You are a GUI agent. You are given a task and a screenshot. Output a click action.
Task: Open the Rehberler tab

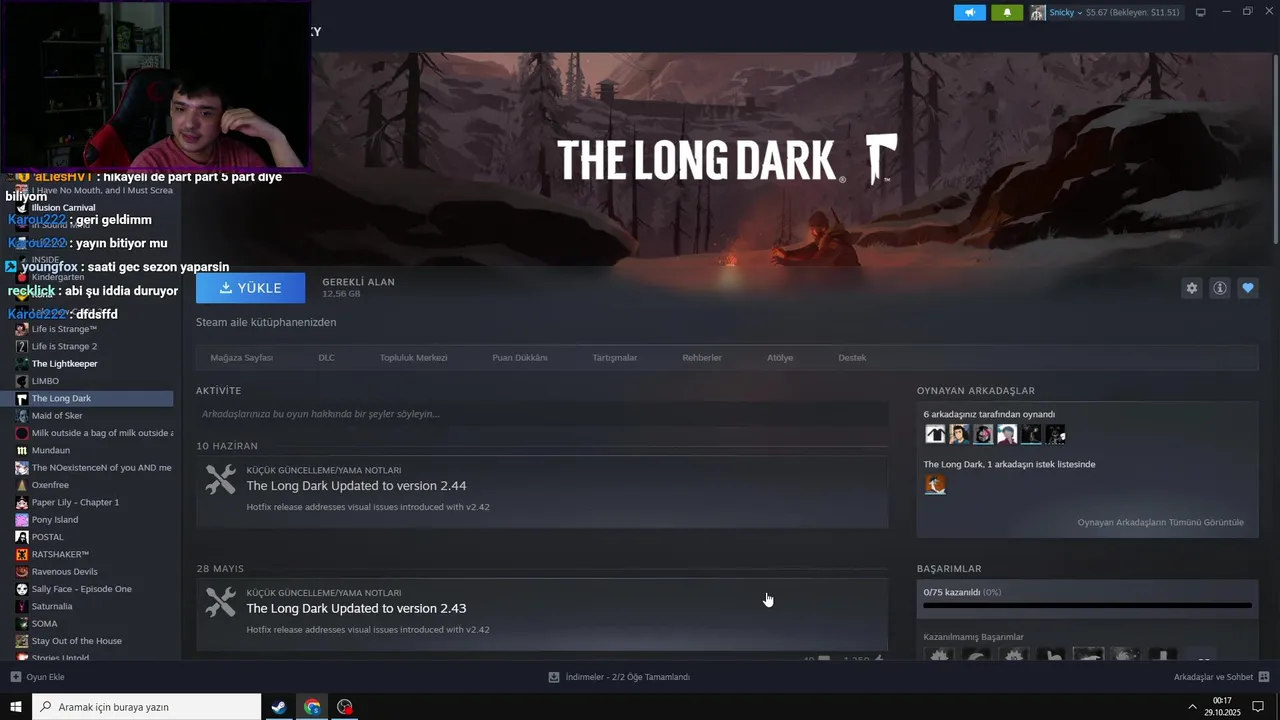pos(702,358)
